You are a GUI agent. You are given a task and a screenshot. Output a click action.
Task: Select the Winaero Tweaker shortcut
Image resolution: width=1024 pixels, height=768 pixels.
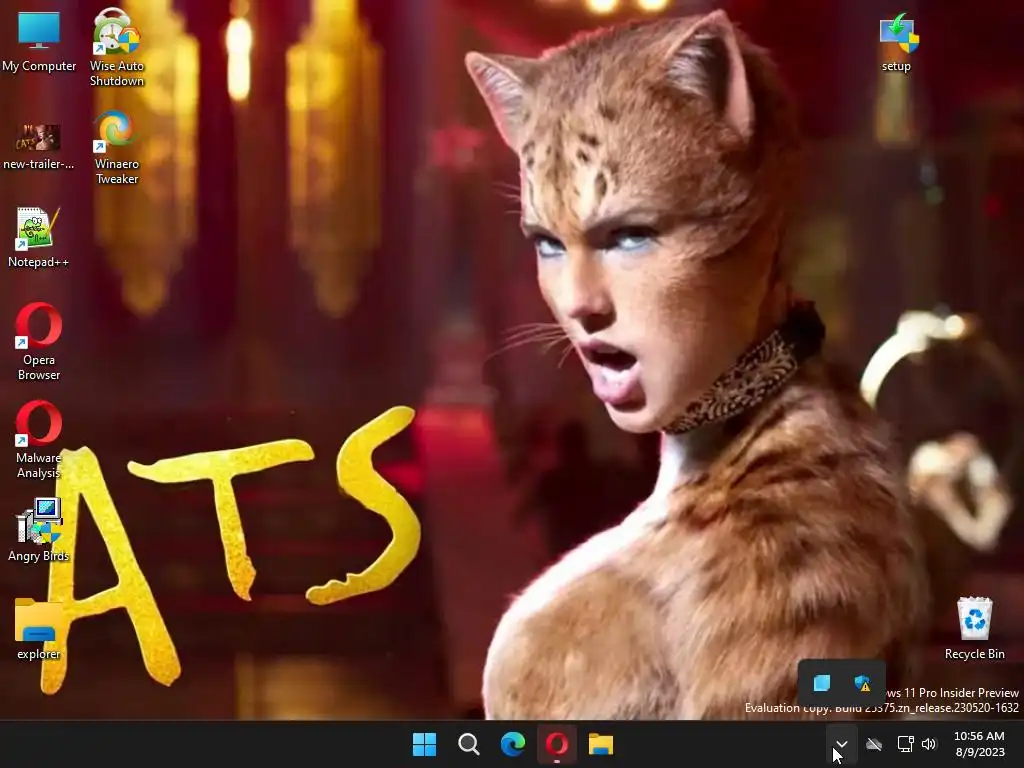pos(116,148)
